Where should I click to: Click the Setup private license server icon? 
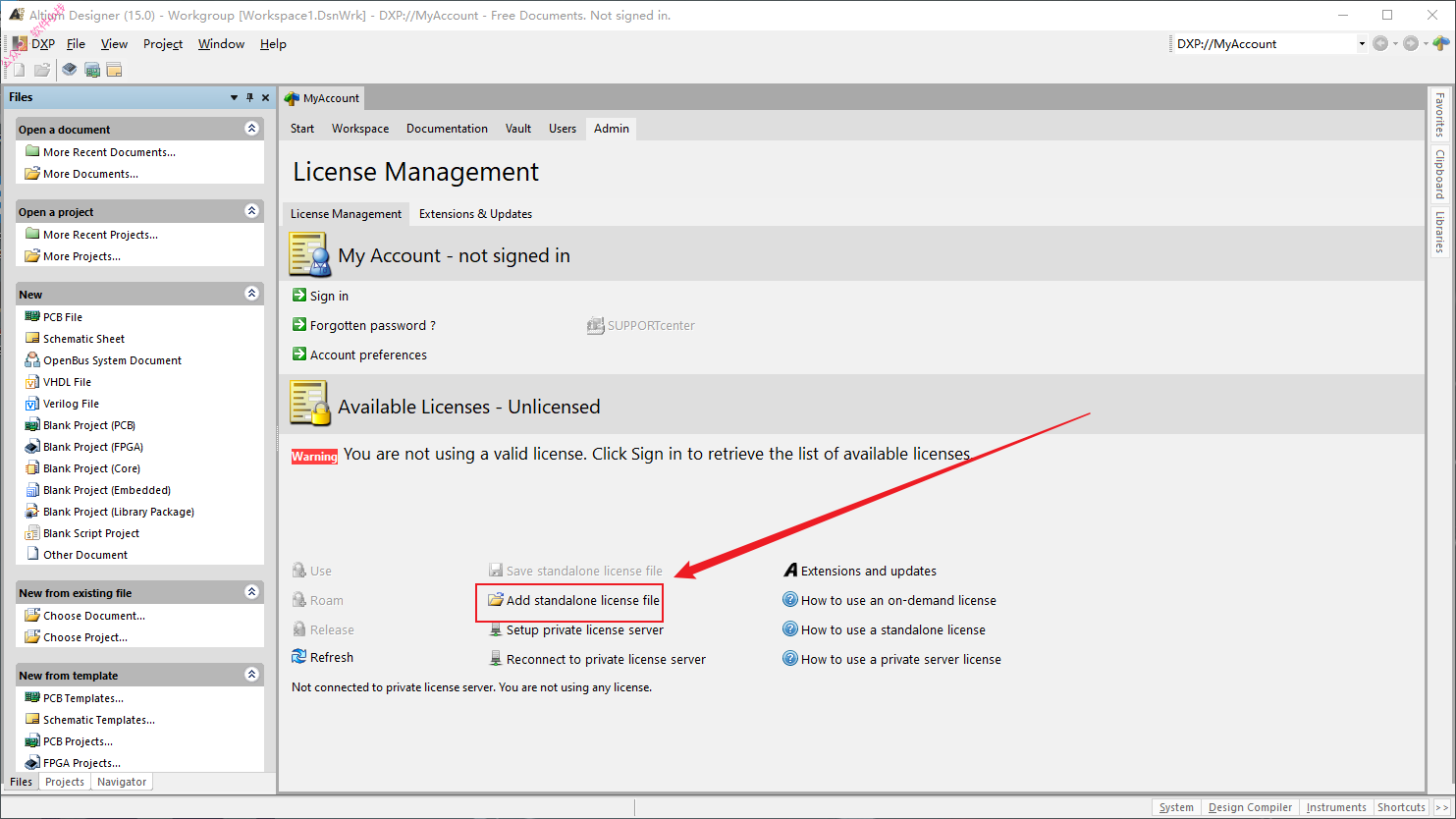coord(496,629)
